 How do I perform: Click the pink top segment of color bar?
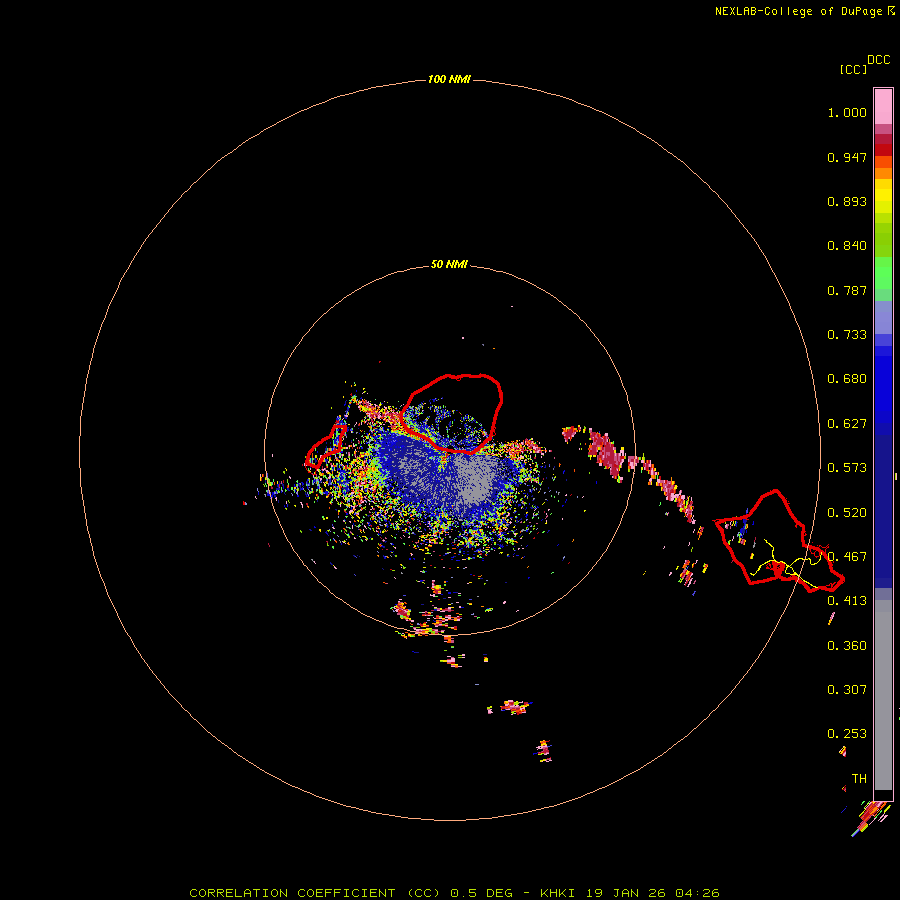click(883, 106)
